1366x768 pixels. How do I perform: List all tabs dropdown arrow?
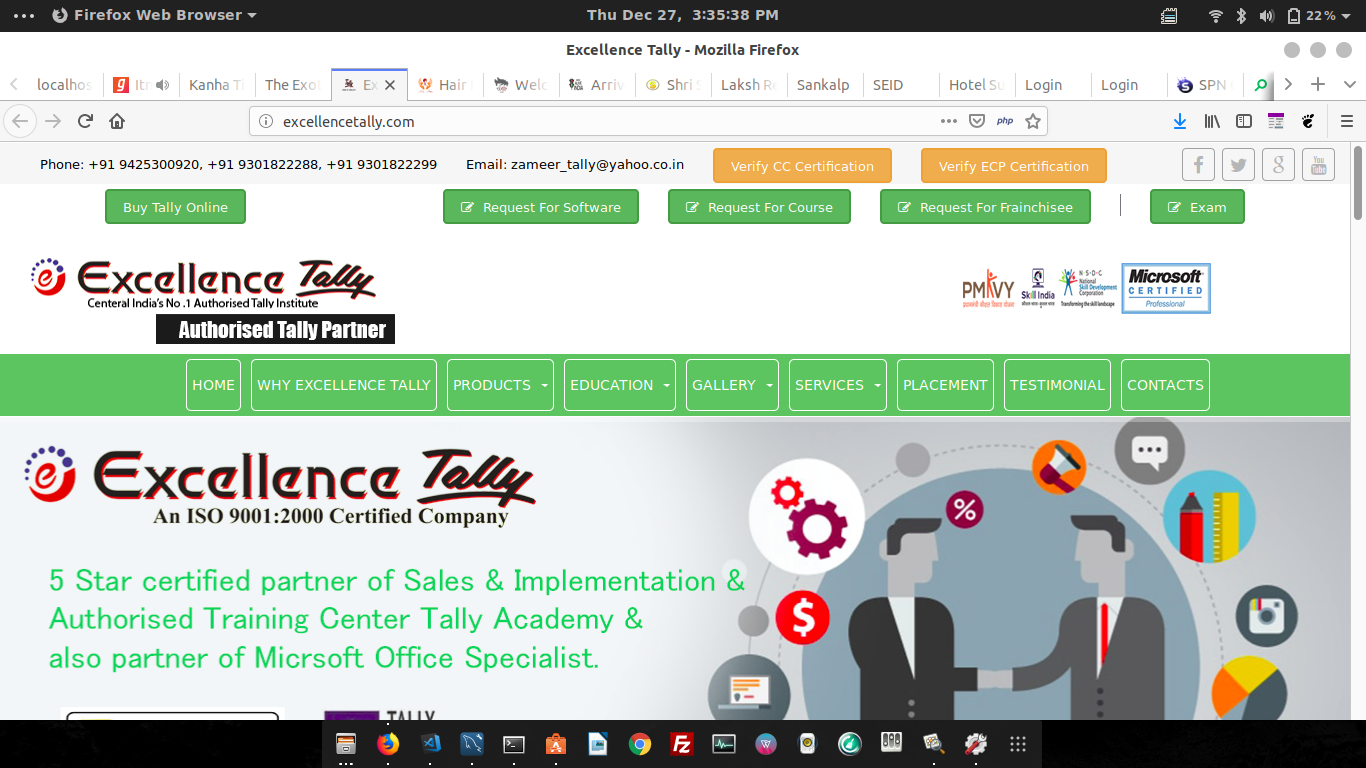click(x=1349, y=85)
